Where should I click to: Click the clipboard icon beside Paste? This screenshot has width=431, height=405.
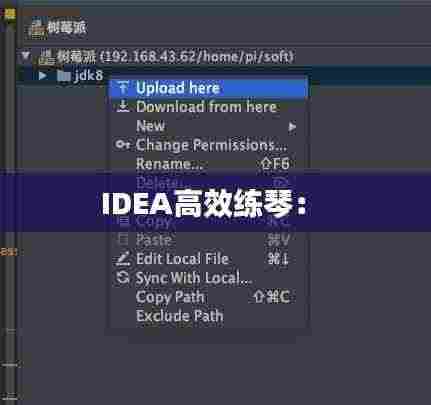tap(123, 239)
